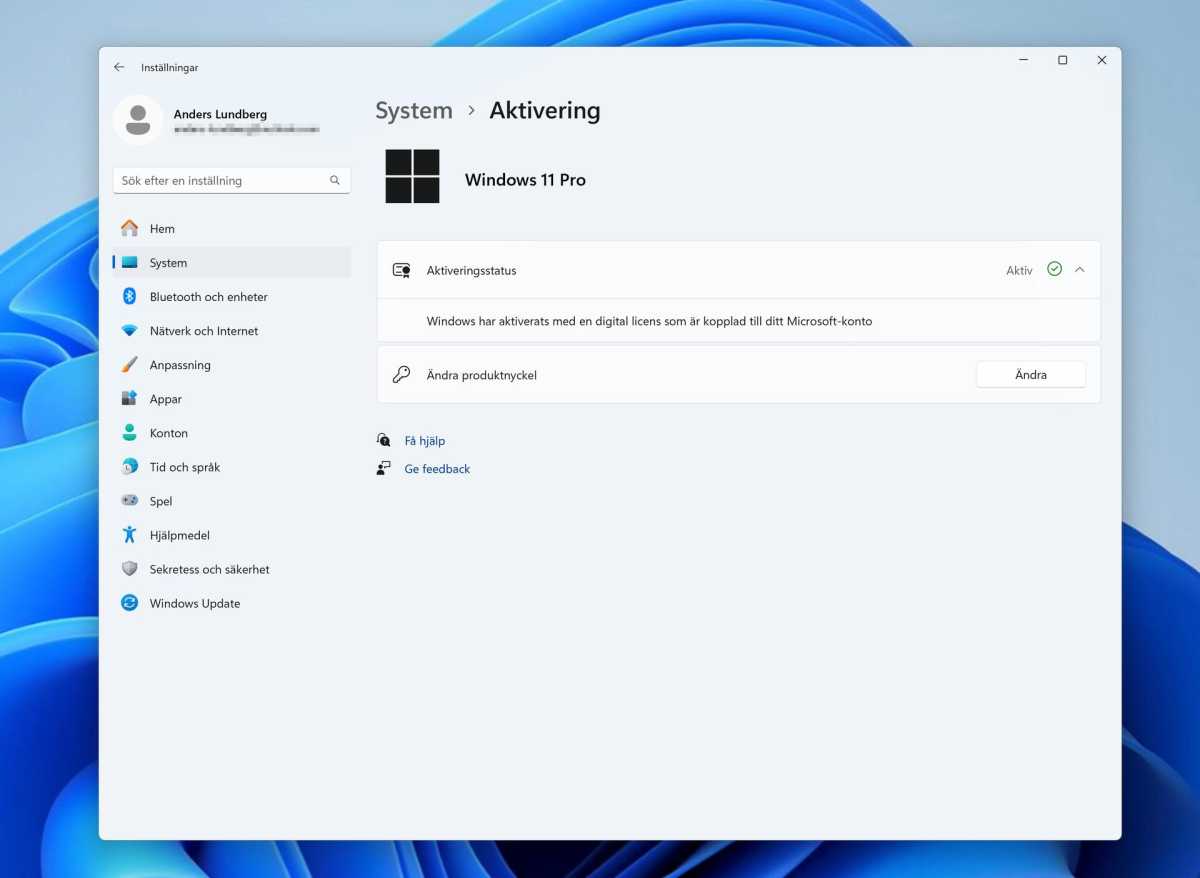Open Nätverk och Internet settings
Image resolution: width=1200 pixels, height=878 pixels.
129,330
